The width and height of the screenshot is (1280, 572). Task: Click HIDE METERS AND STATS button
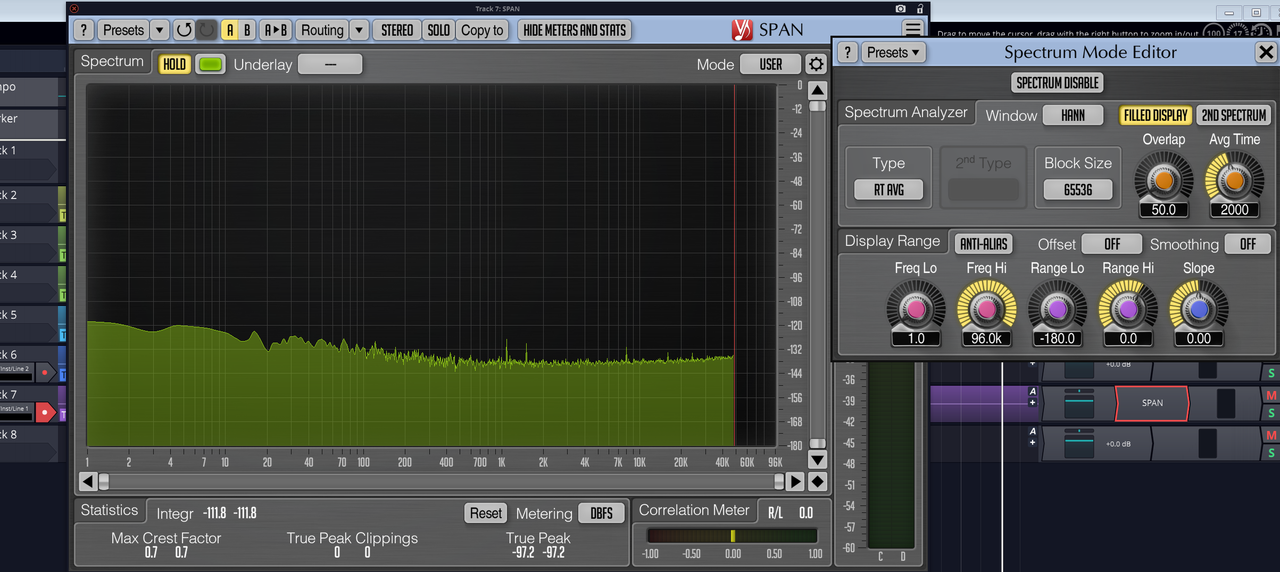coord(575,30)
